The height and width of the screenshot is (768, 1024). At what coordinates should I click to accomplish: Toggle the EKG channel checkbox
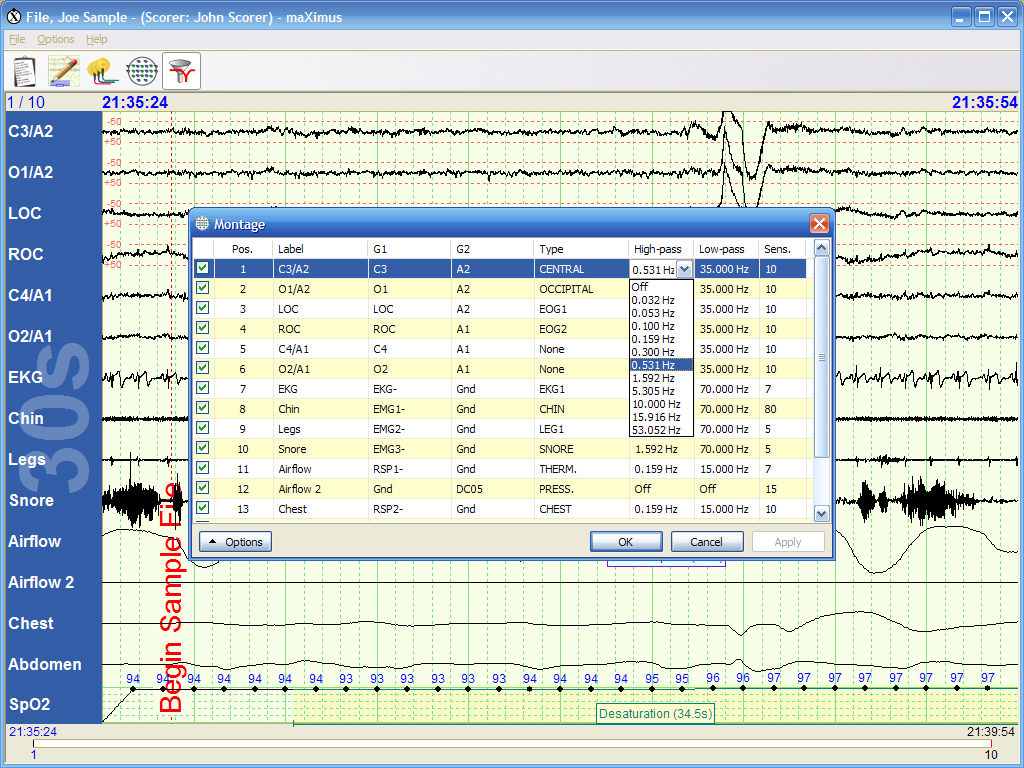pos(203,388)
